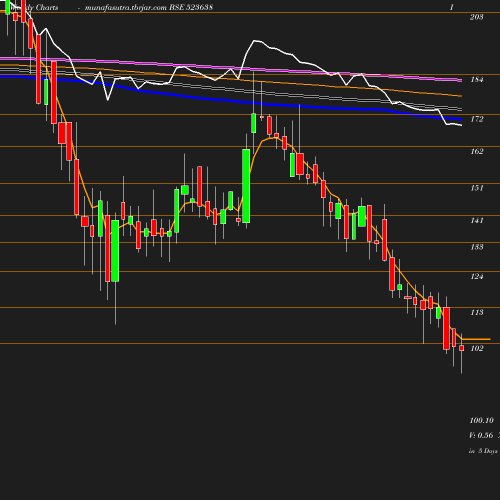This screenshot has width=500, height=500.
Task: Click the 'in 5 Days' caption
Action: 483,451
